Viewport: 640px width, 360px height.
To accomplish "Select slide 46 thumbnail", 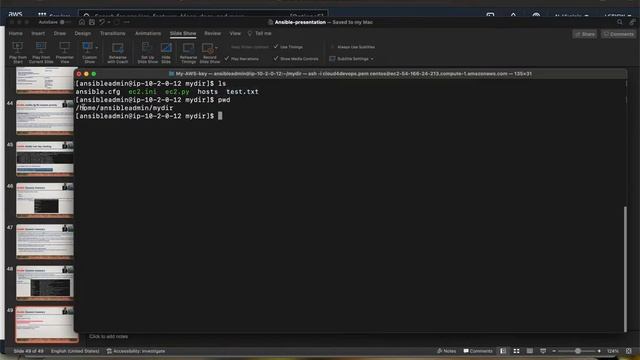I will [44, 200].
